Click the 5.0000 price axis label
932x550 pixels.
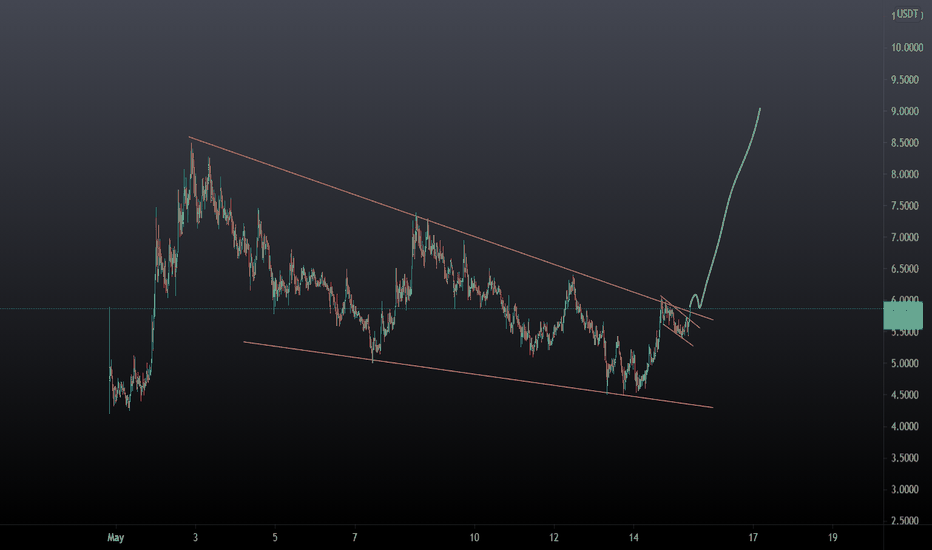tap(904, 363)
